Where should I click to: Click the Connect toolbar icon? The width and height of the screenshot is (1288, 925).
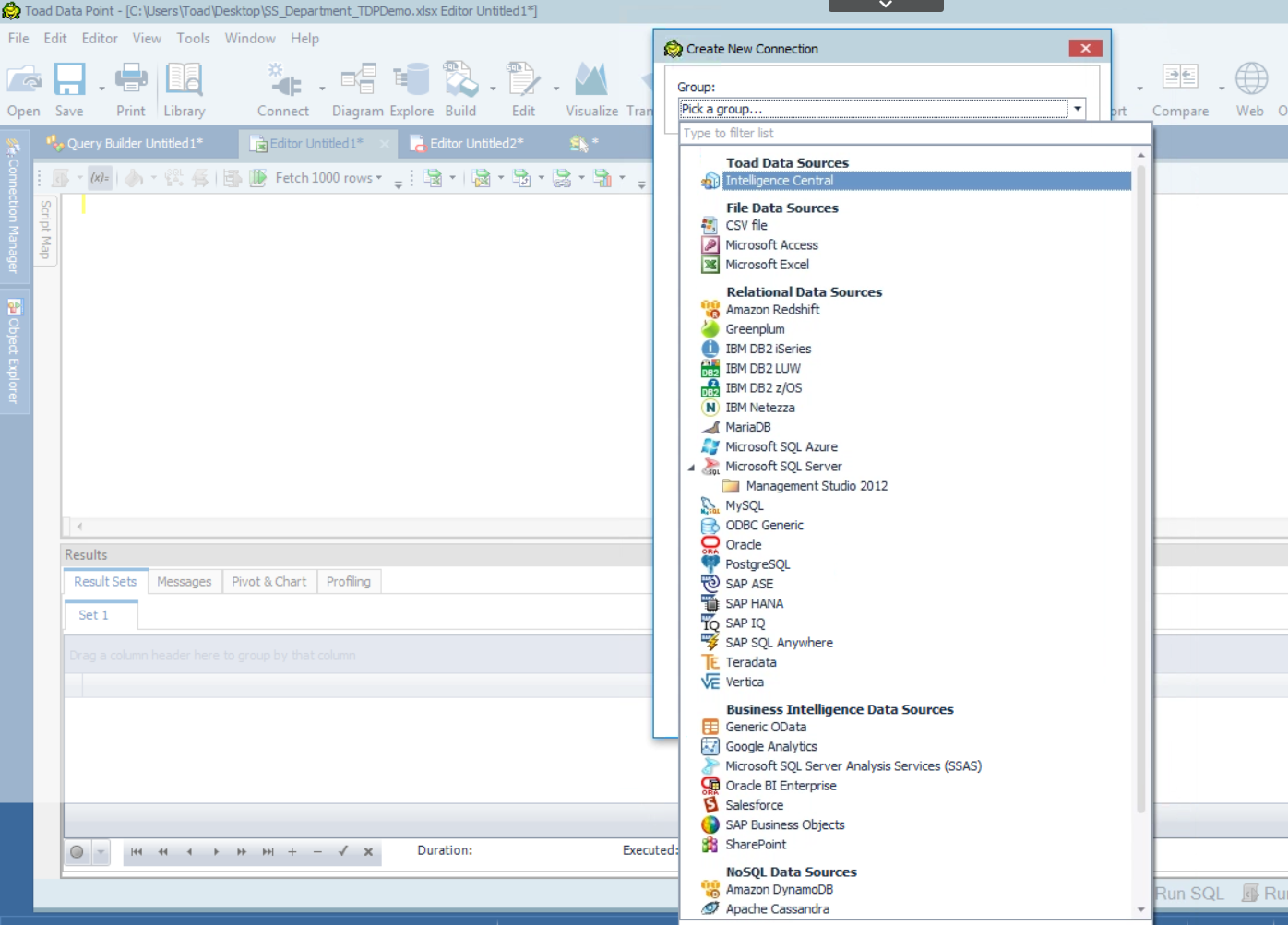[x=283, y=90]
